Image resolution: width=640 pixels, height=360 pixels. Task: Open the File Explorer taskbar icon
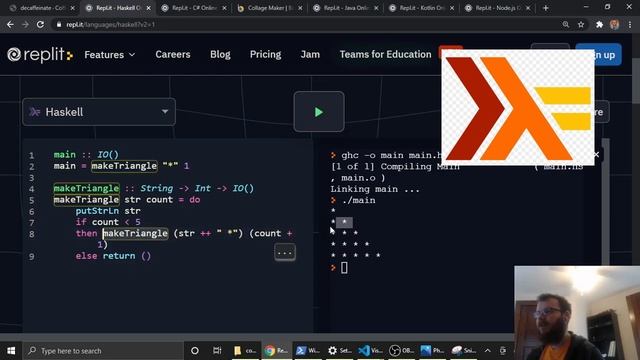245,351
